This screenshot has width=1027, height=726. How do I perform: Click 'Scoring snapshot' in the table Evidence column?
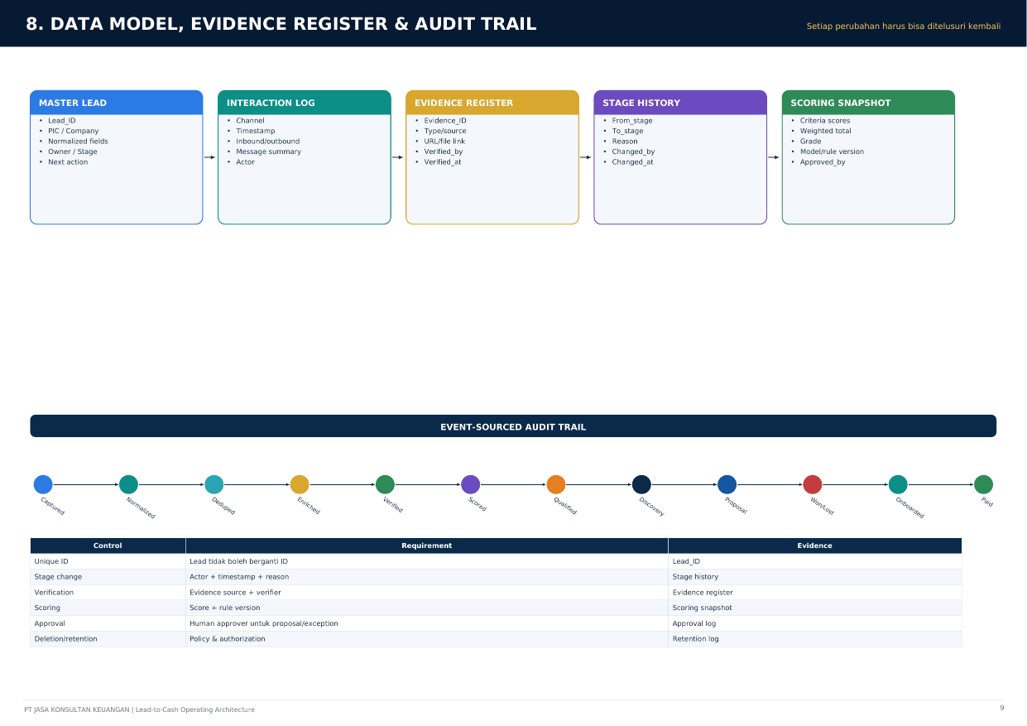pos(815,608)
